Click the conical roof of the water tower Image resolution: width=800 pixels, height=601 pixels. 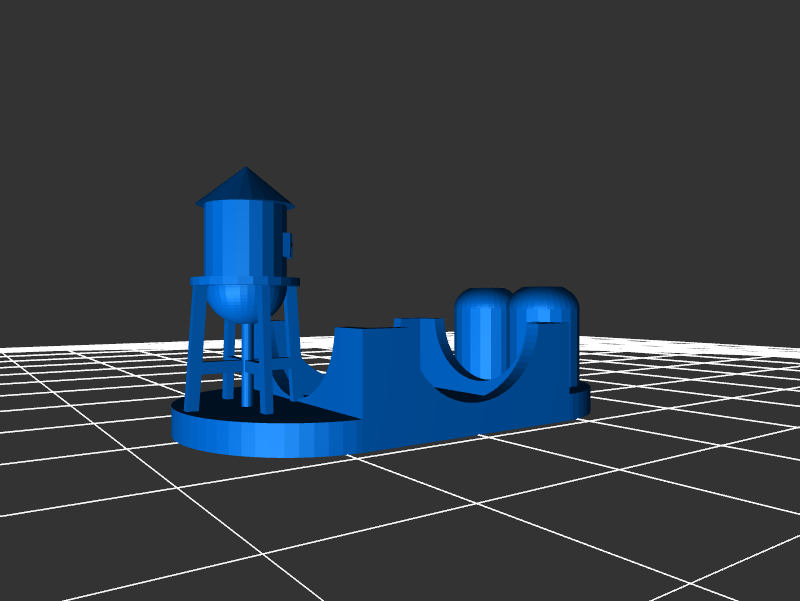point(244,187)
